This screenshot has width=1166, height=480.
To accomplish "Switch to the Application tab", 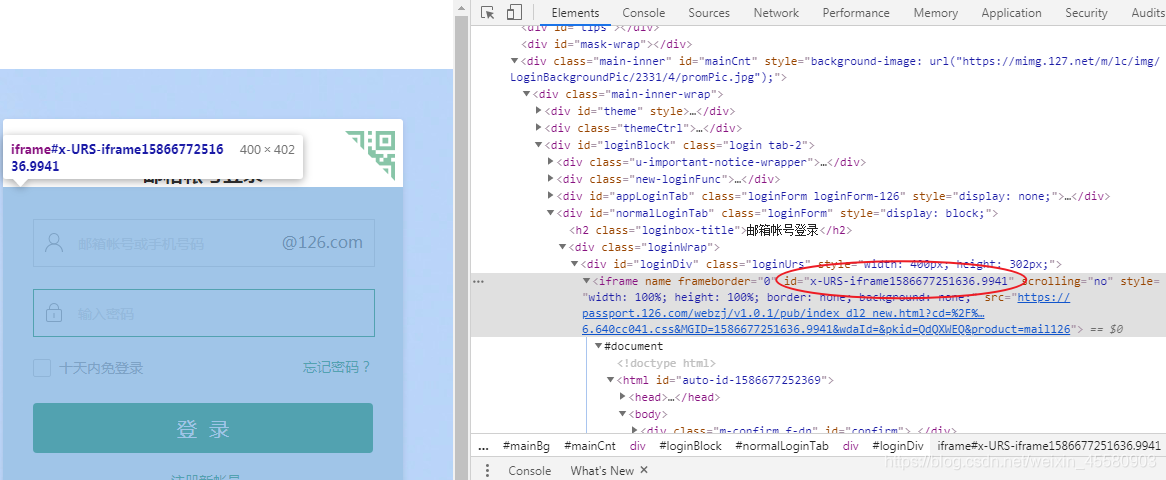I will 1011,13.
